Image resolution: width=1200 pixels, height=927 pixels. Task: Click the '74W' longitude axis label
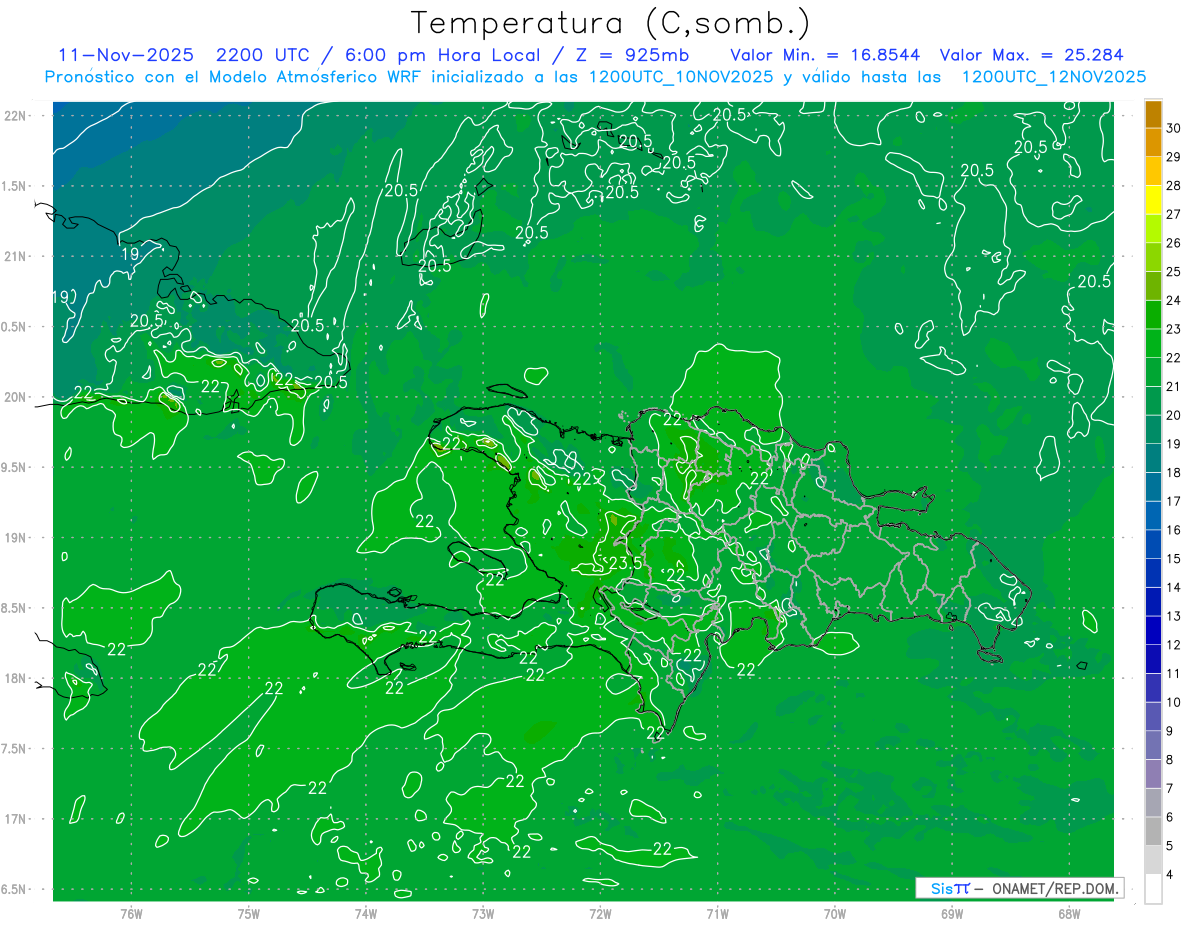(x=365, y=913)
